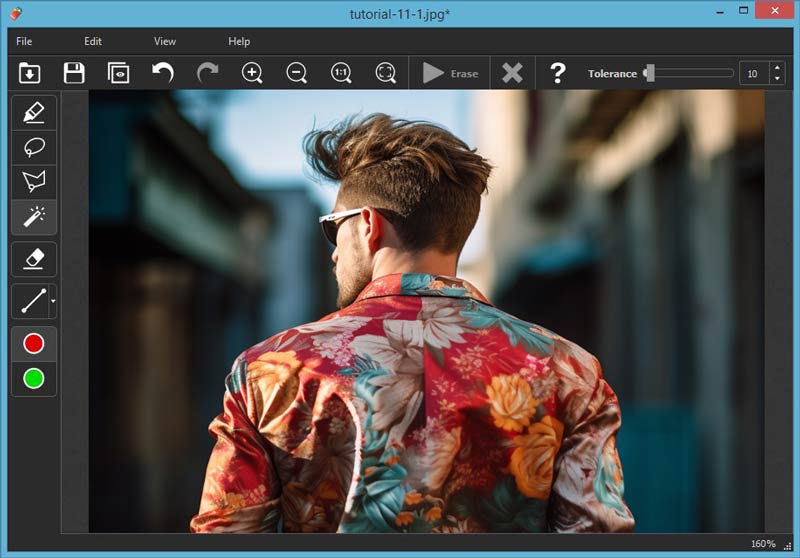Choose the red marker color
Image resolution: width=800 pixels, height=558 pixels.
(x=34, y=344)
